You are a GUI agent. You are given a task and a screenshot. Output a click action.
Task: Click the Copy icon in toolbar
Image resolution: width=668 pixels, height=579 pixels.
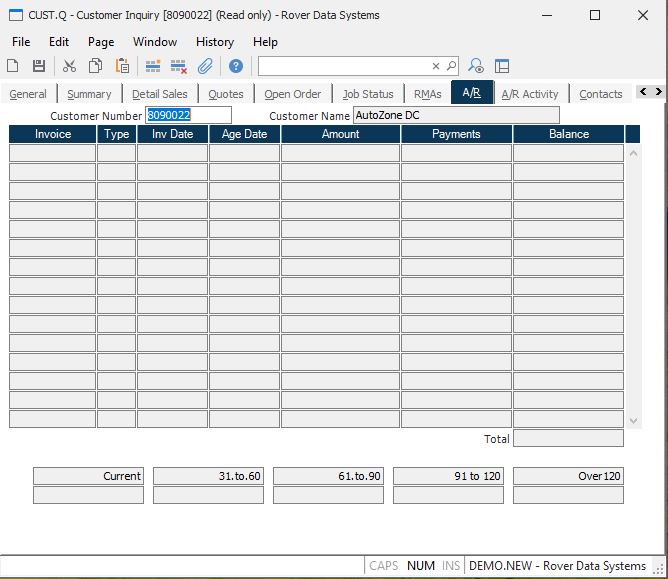[x=95, y=66]
